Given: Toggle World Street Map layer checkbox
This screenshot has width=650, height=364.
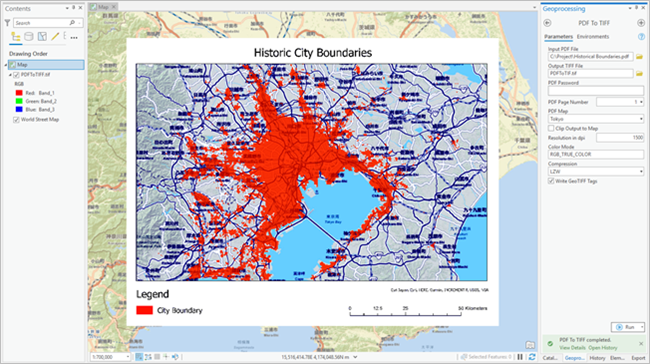Looking at the screenshot, I should [x=17, y=120].
